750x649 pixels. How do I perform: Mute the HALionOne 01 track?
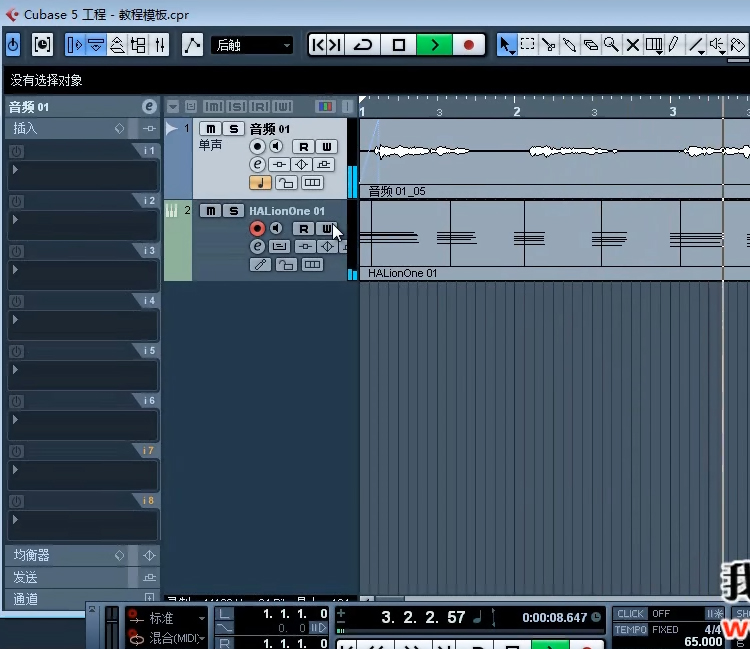210,211
